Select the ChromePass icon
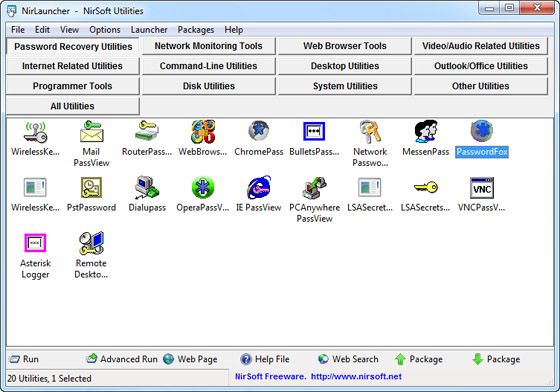The image size is (560, 392). click(259, 131)
